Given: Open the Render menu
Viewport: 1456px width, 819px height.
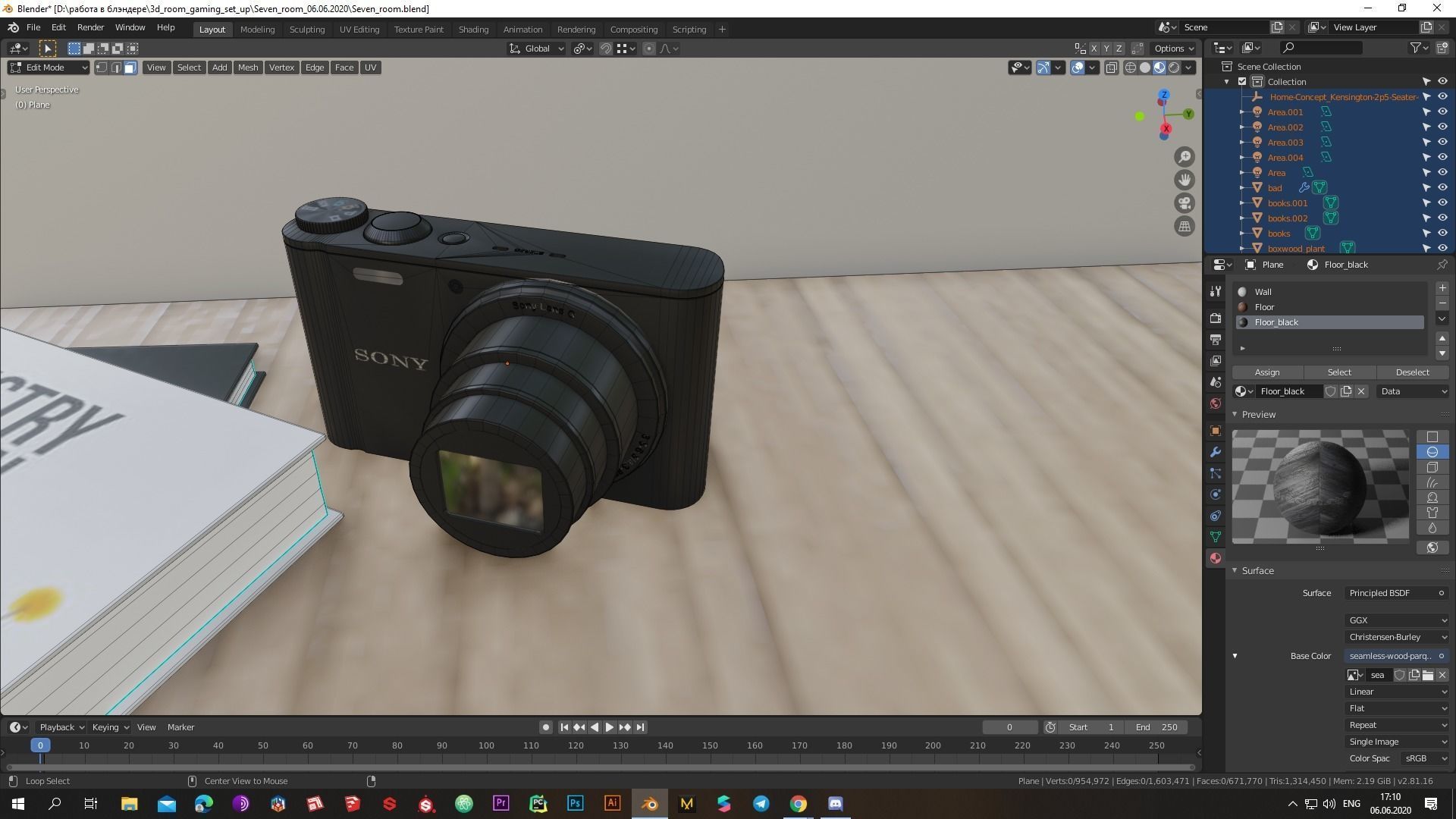Looking at the screenshot, I should (x=90, y=27).
